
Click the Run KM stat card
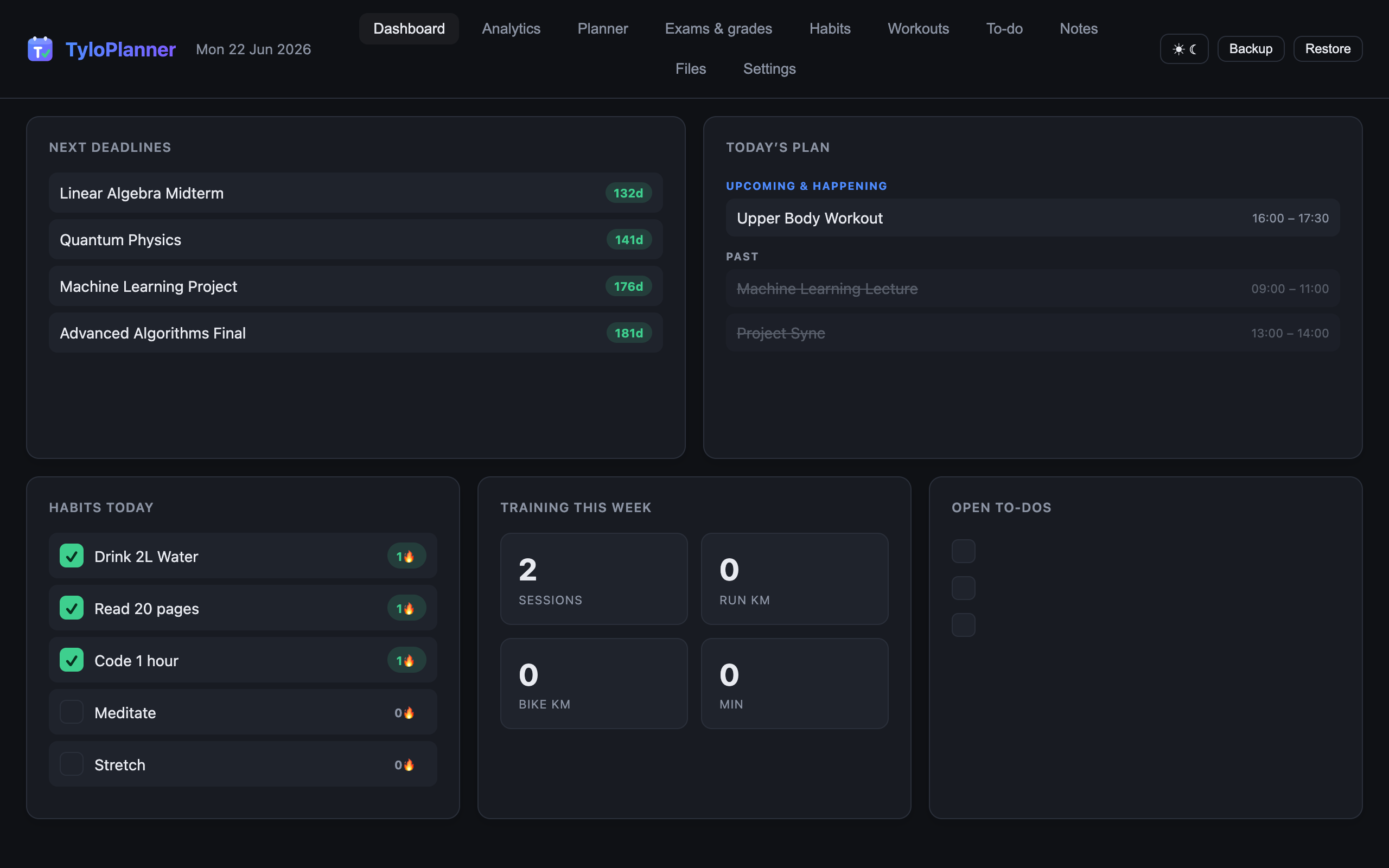[x=794, y=579]
